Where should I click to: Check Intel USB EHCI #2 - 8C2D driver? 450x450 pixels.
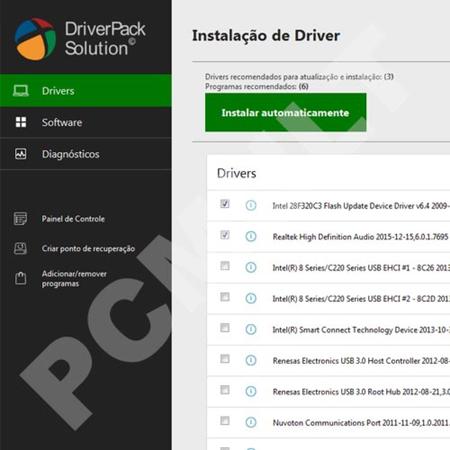(x=225, y=297)
